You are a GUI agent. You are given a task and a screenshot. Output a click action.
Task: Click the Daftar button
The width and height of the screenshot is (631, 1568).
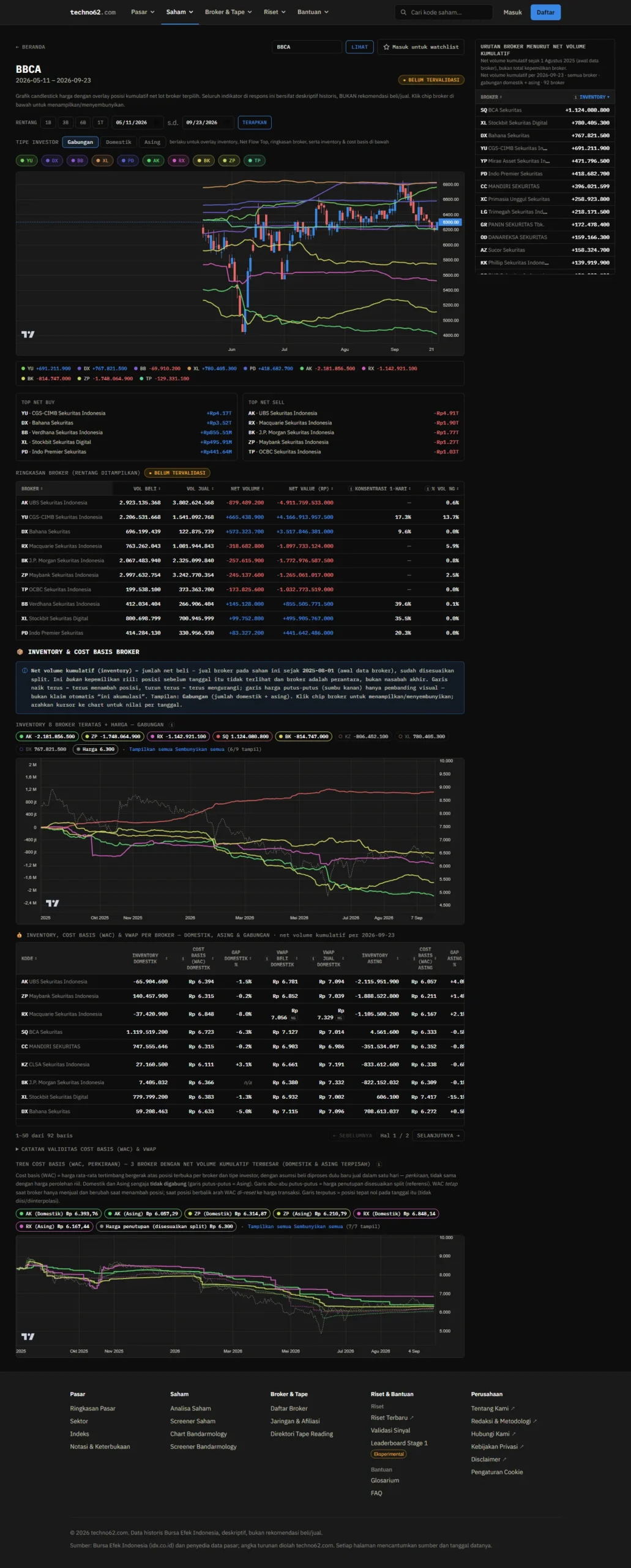(x=545, y=12)
